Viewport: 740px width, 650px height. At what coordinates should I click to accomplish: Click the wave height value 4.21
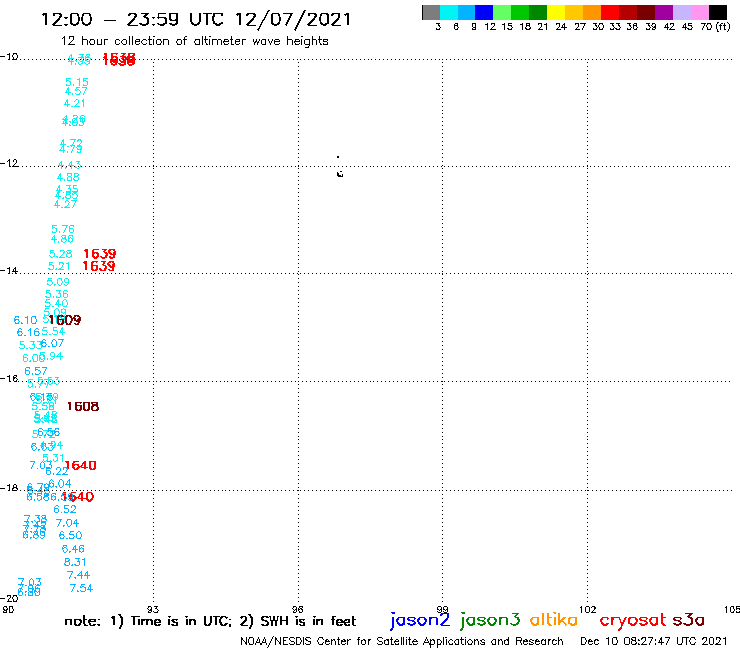[x=75, y=103]
